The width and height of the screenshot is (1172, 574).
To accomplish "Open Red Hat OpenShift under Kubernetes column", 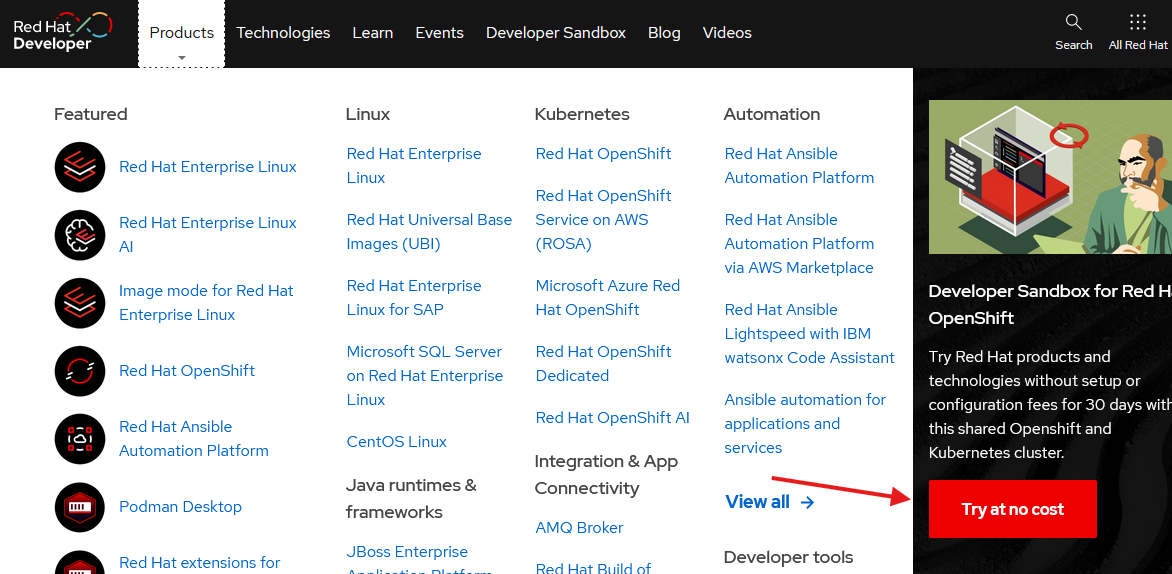I will (603, 154).
